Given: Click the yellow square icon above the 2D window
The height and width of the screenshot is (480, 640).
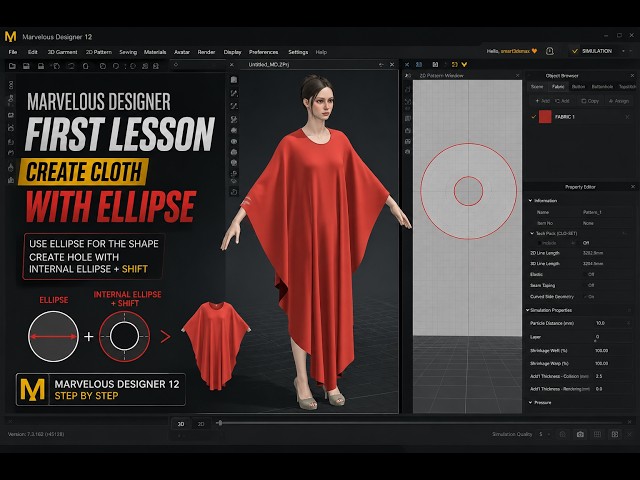Looking at the screenshot, I should (454, 64).
